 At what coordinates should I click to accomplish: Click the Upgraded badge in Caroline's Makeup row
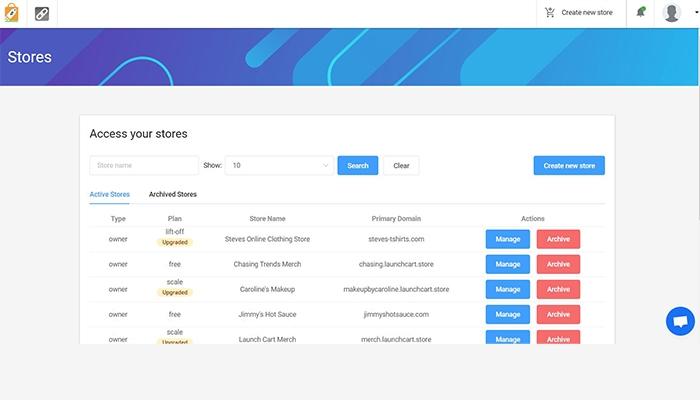tap(175, 292)
